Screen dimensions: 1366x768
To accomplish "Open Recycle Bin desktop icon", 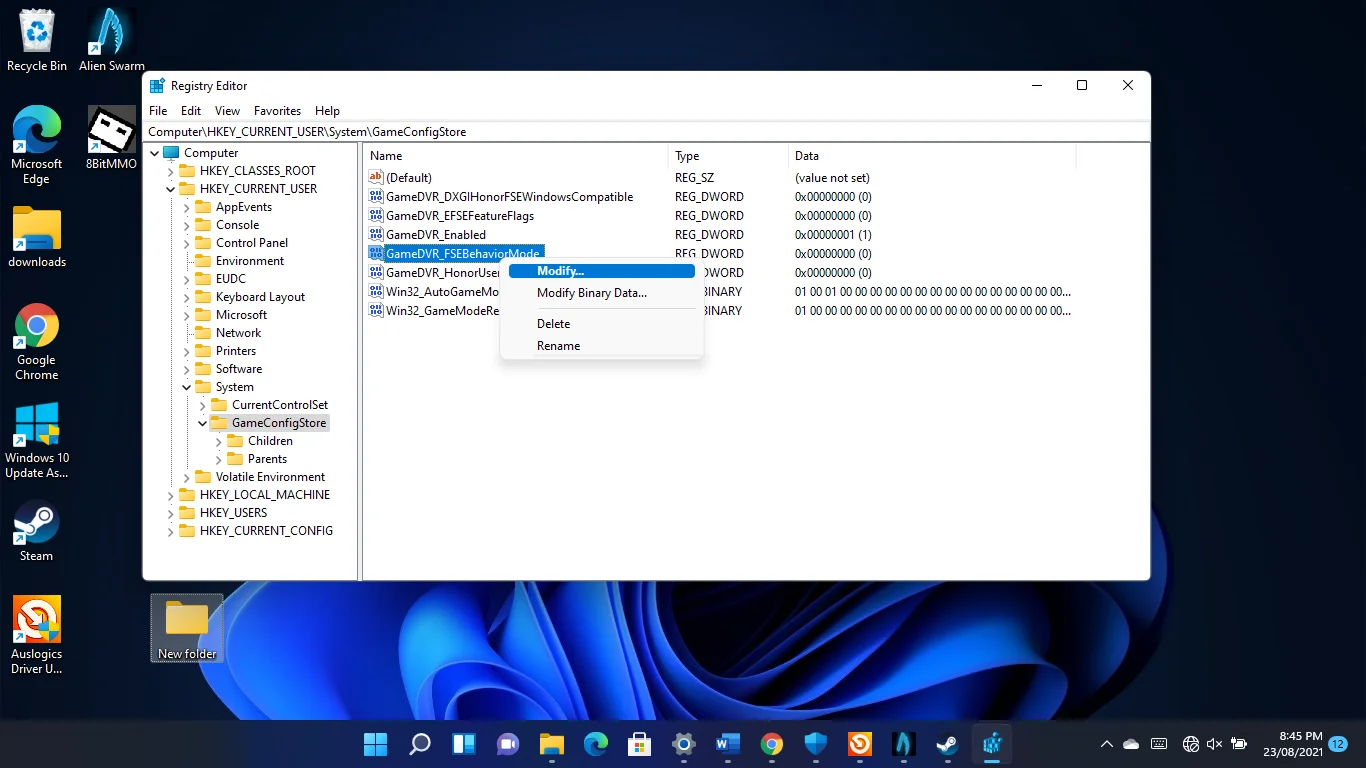I will [x=37, y=41].
